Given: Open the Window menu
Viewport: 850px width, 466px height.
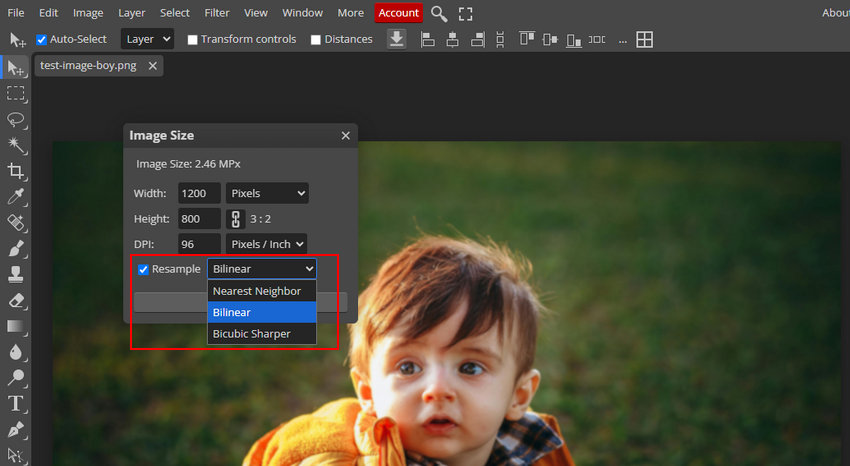Looking at the screenshot, I should click(x=302, y=12).
